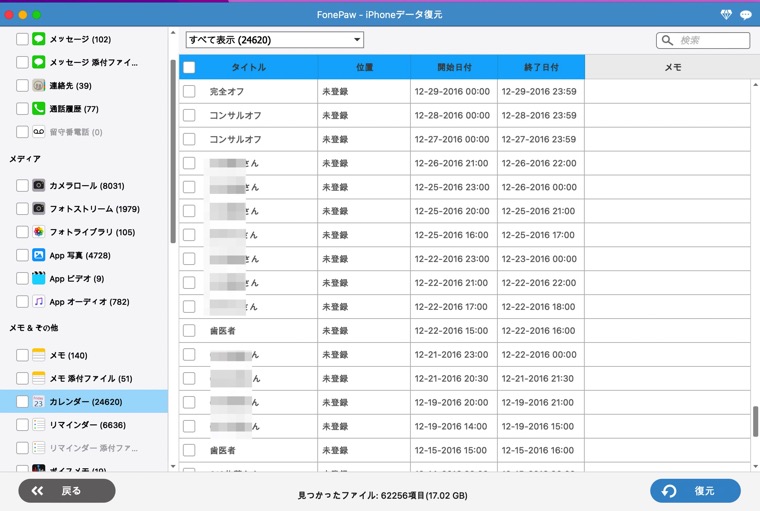Click sidebar scroll-up arrow
760x511 pixels.
(173, 32)
